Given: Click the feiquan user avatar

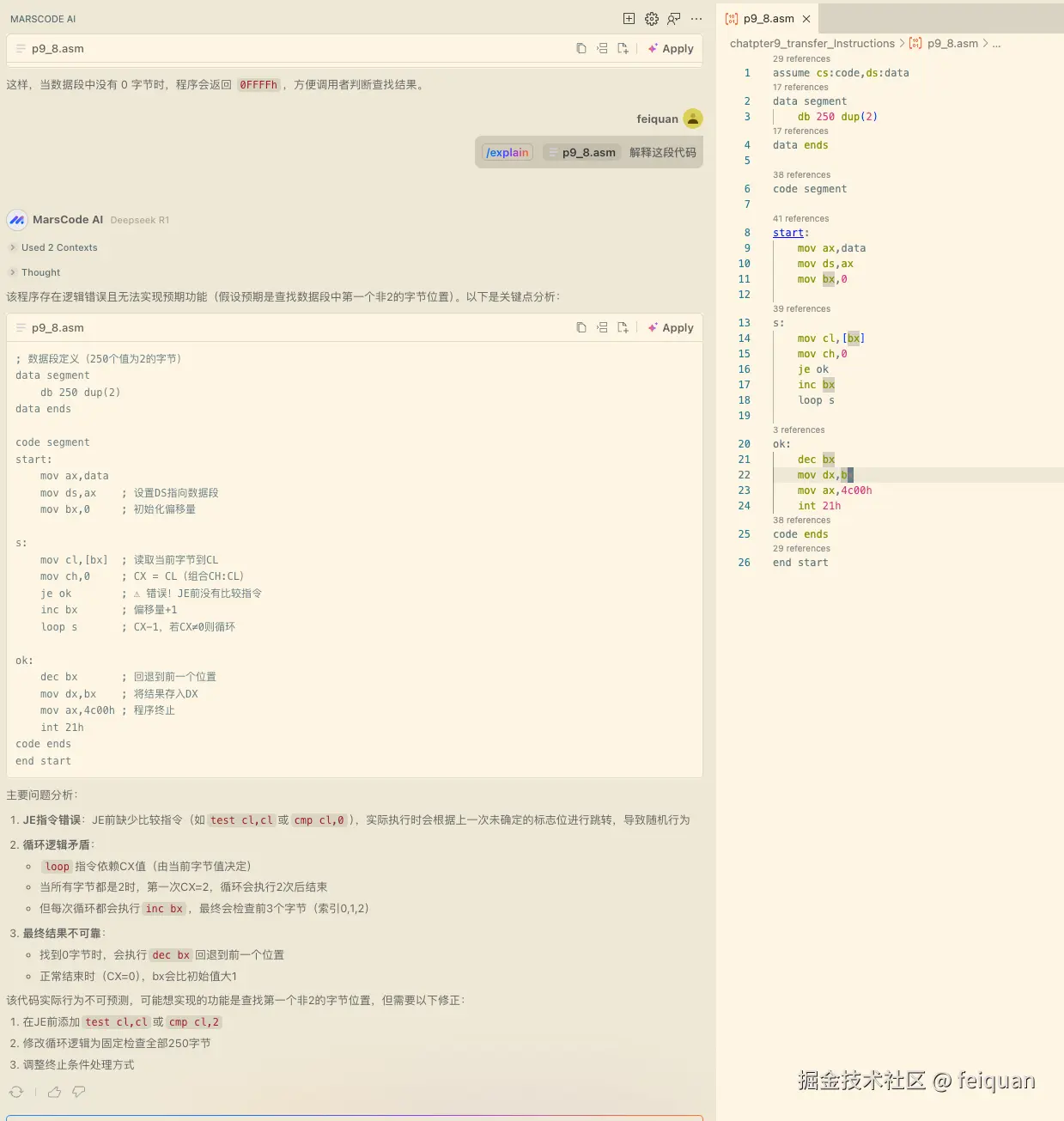Looking at the screenshot, I should pos(692,119).
